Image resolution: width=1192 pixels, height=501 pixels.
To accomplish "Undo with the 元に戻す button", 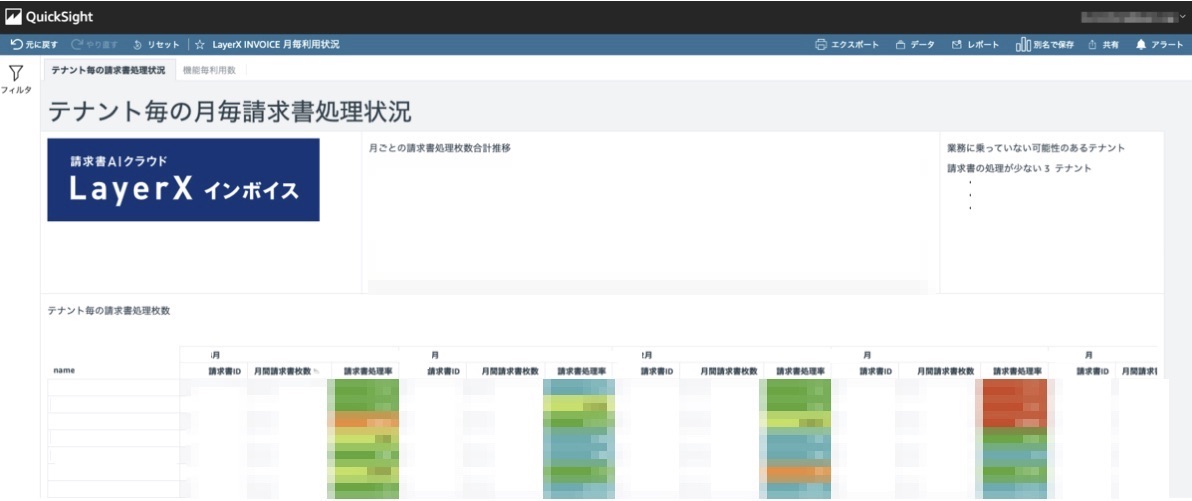I will click(34, 45).
